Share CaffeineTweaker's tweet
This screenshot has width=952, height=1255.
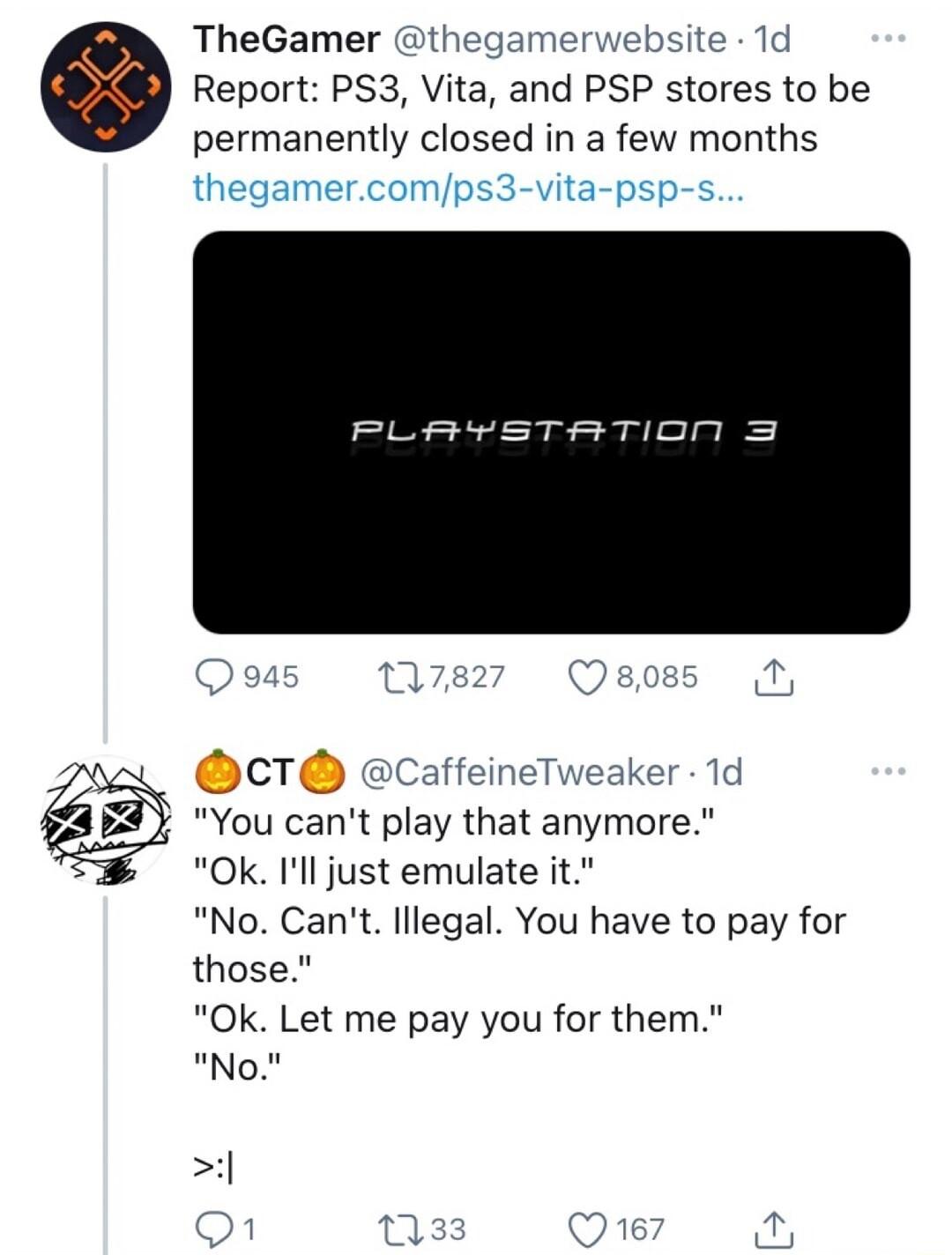pyautogui.click(x=773, y=1229)
